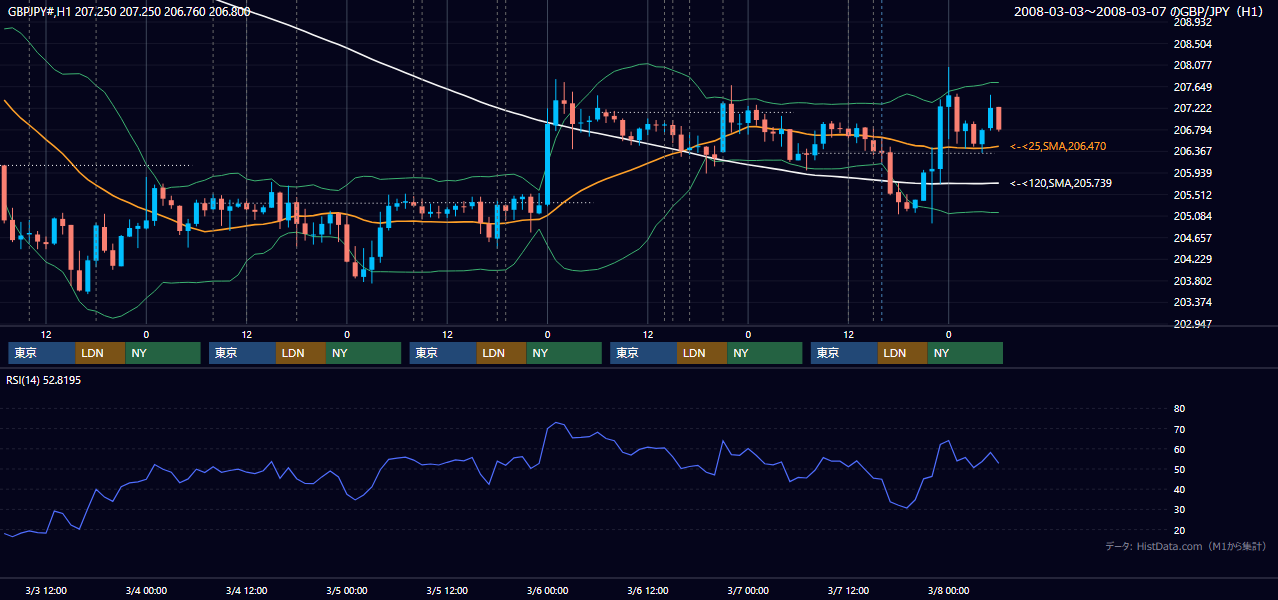1278x600 pixels.
Task: Click price axis label 204.657
Action: click(1193, 238)
